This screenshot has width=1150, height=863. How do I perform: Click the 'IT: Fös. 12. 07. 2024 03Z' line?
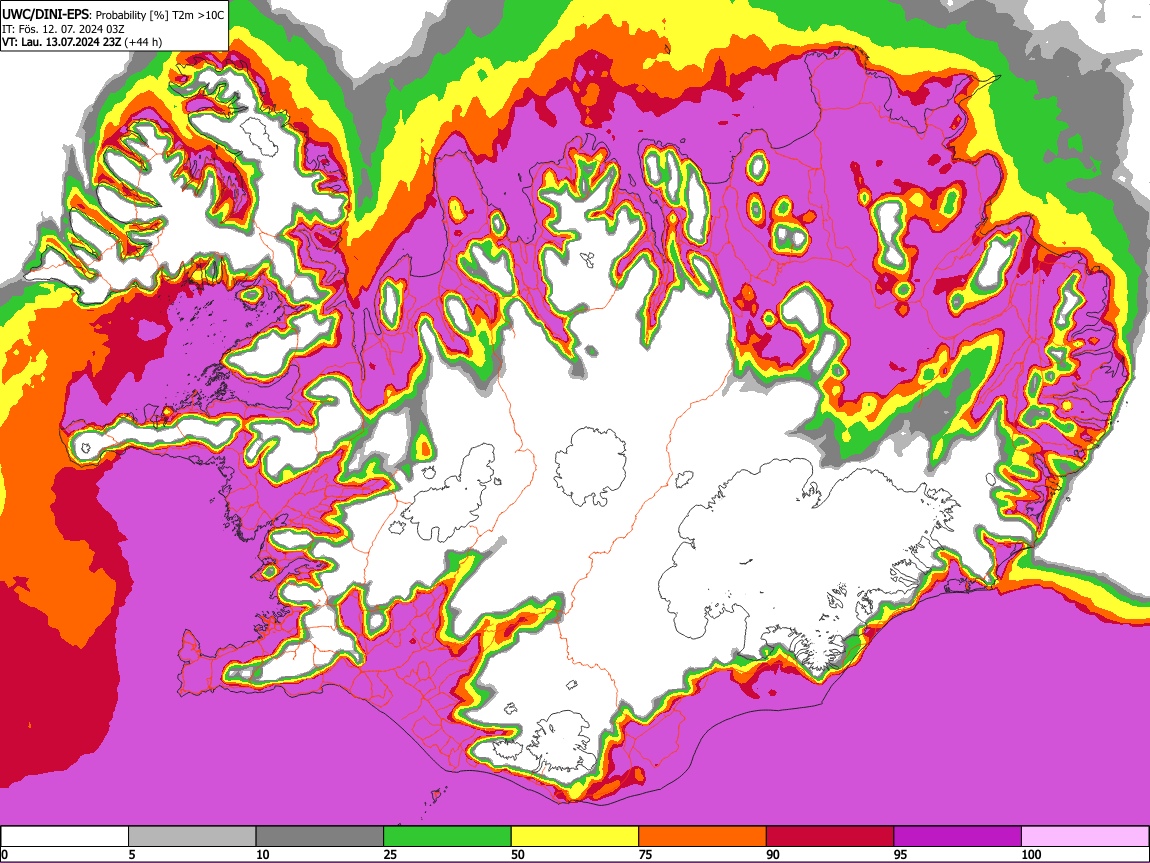pyautogui.click(x=63, y=29)
